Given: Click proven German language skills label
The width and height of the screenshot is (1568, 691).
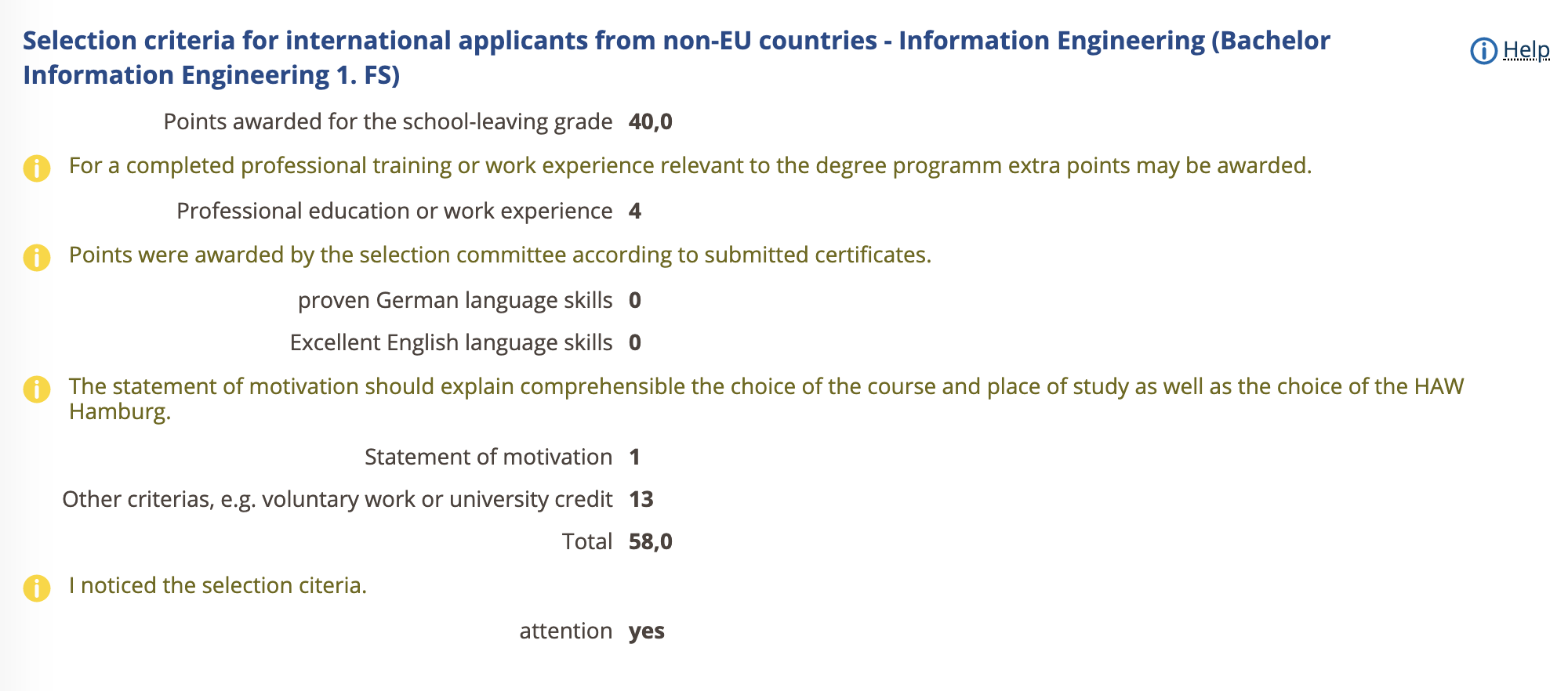Looking at the screenshot, I should click(456, 301).
